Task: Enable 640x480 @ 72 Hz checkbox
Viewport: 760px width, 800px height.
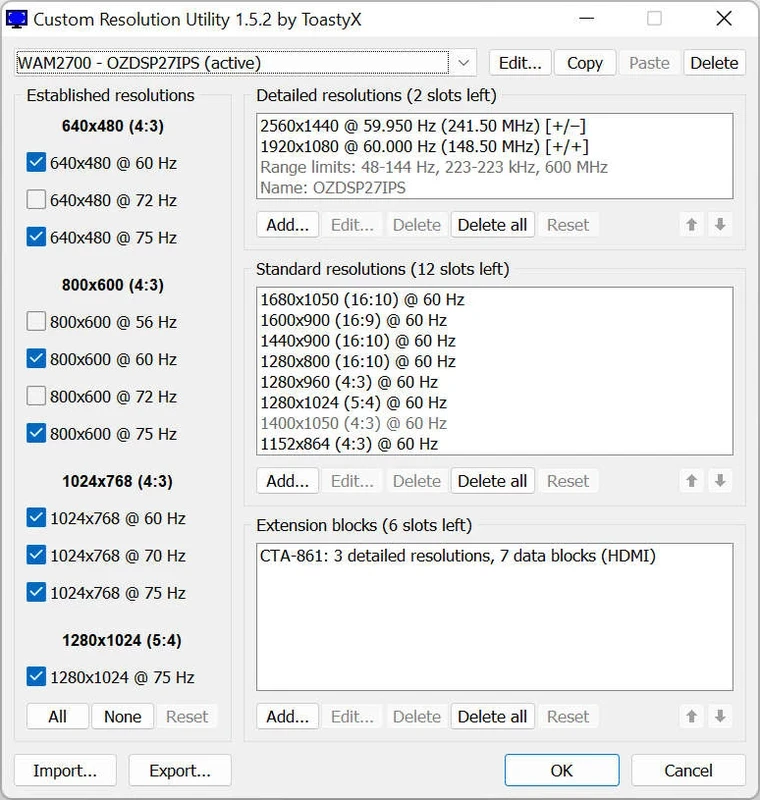Action: click(37, 200)
